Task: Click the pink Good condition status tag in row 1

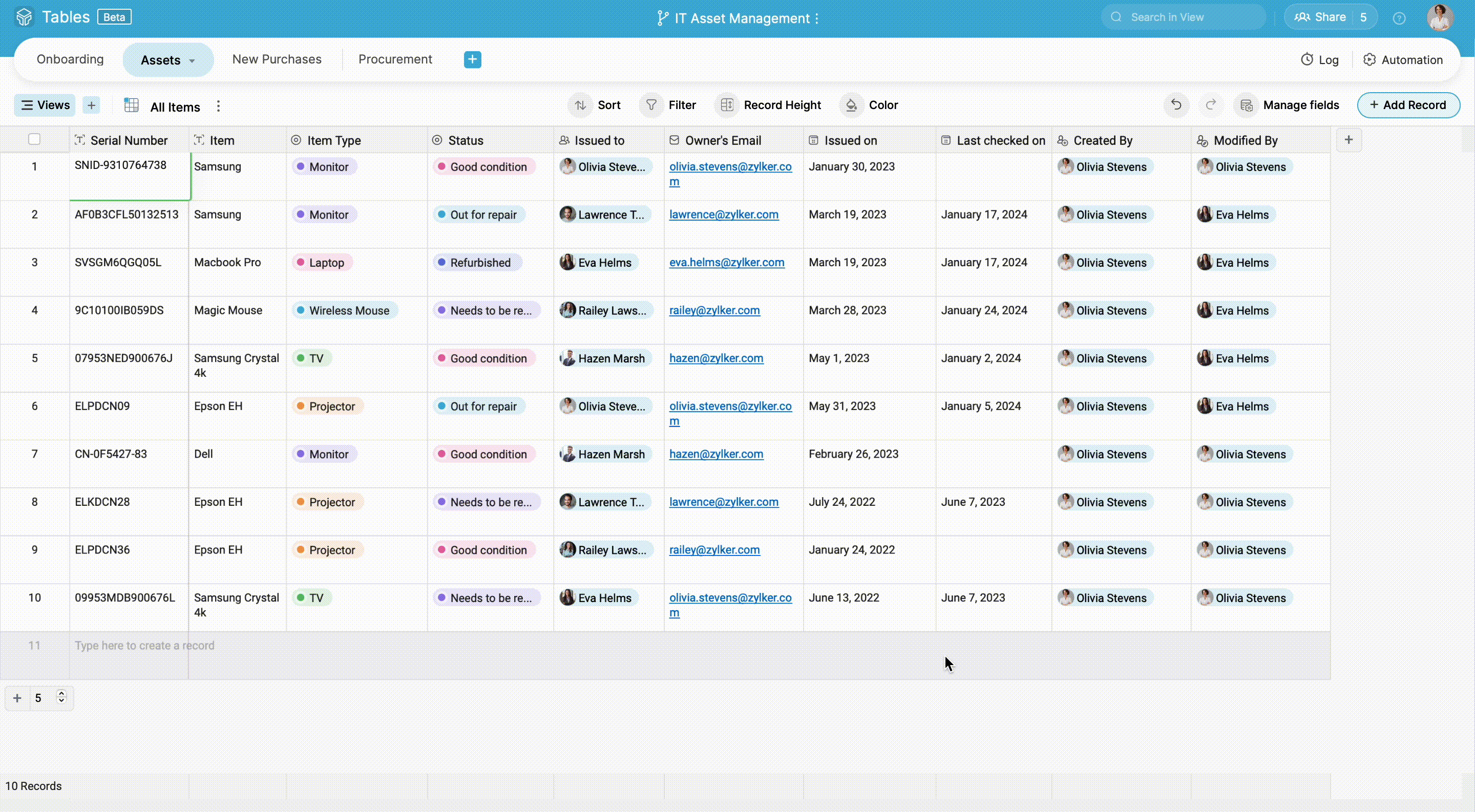Action: pos(484,167)
